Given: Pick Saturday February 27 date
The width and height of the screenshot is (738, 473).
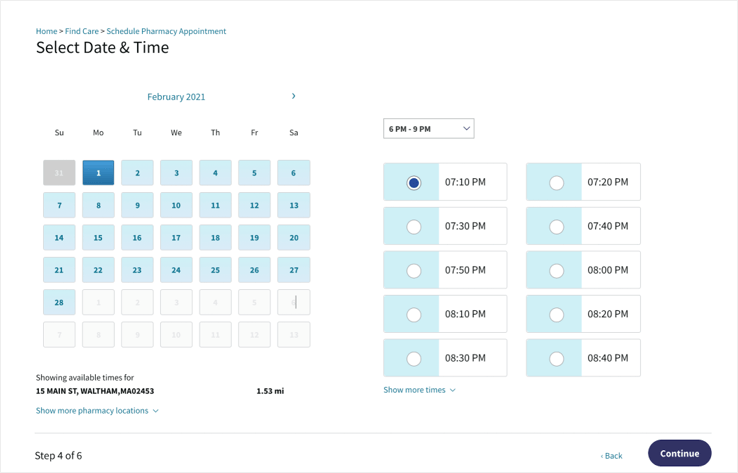Looking at the screenshot, I should [293, 270].
